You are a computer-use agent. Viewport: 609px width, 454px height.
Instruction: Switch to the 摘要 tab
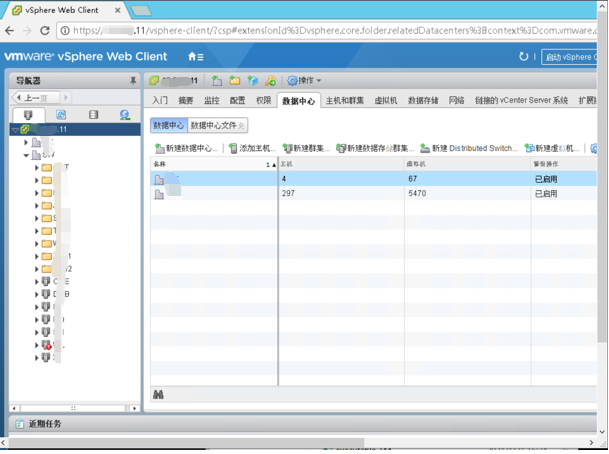pos(185,101)
